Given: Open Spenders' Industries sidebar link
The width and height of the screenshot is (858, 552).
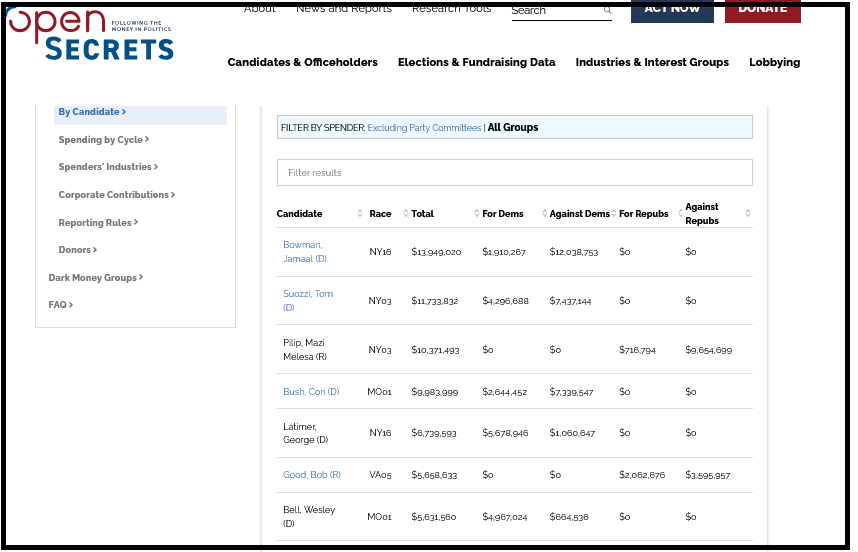Looking at the screenshot, I should pyautogui.click(x=108, y=166).
